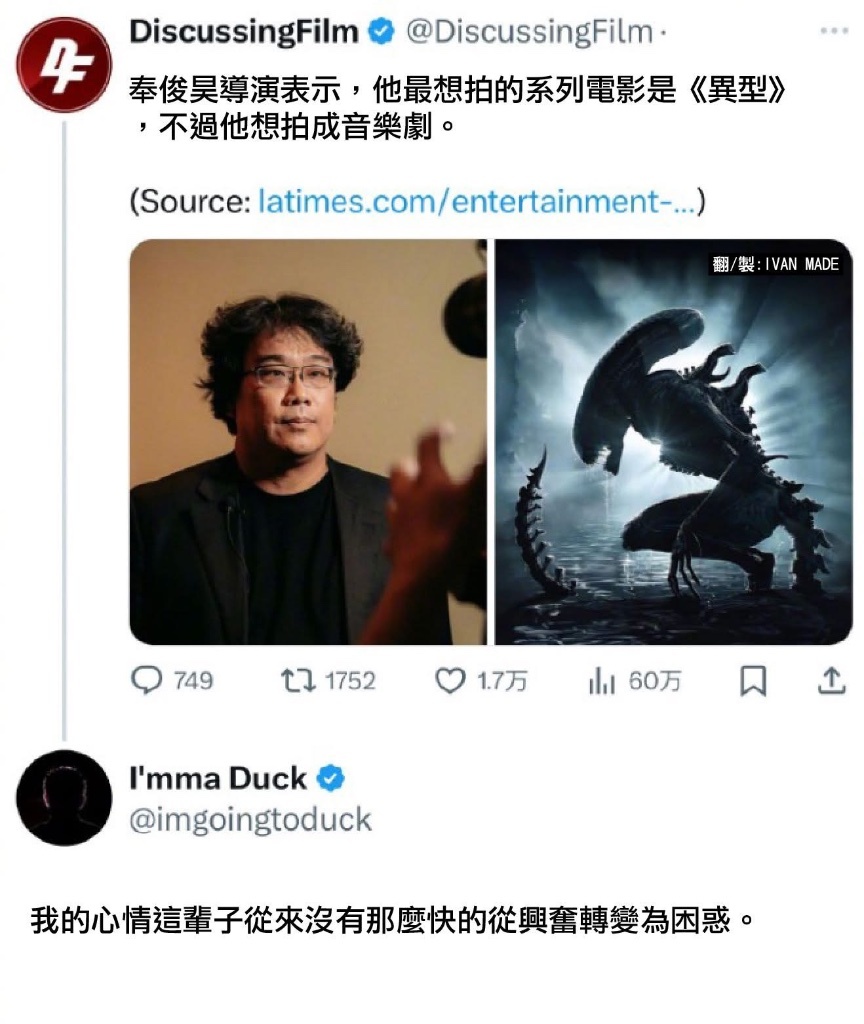Share the tweet via upload icon

(831, 680)
